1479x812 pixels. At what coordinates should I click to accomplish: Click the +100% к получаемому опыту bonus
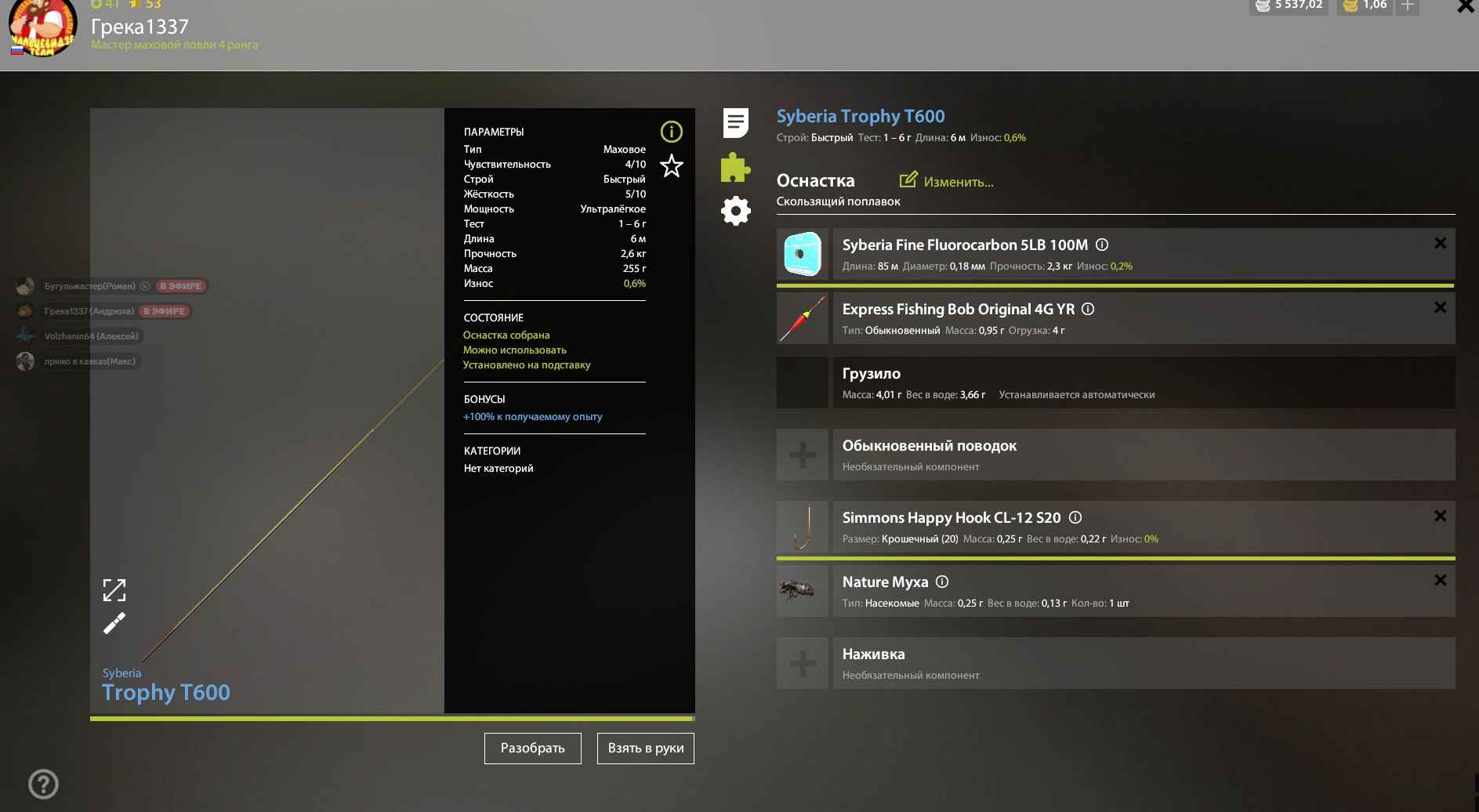tap(533, 417)
